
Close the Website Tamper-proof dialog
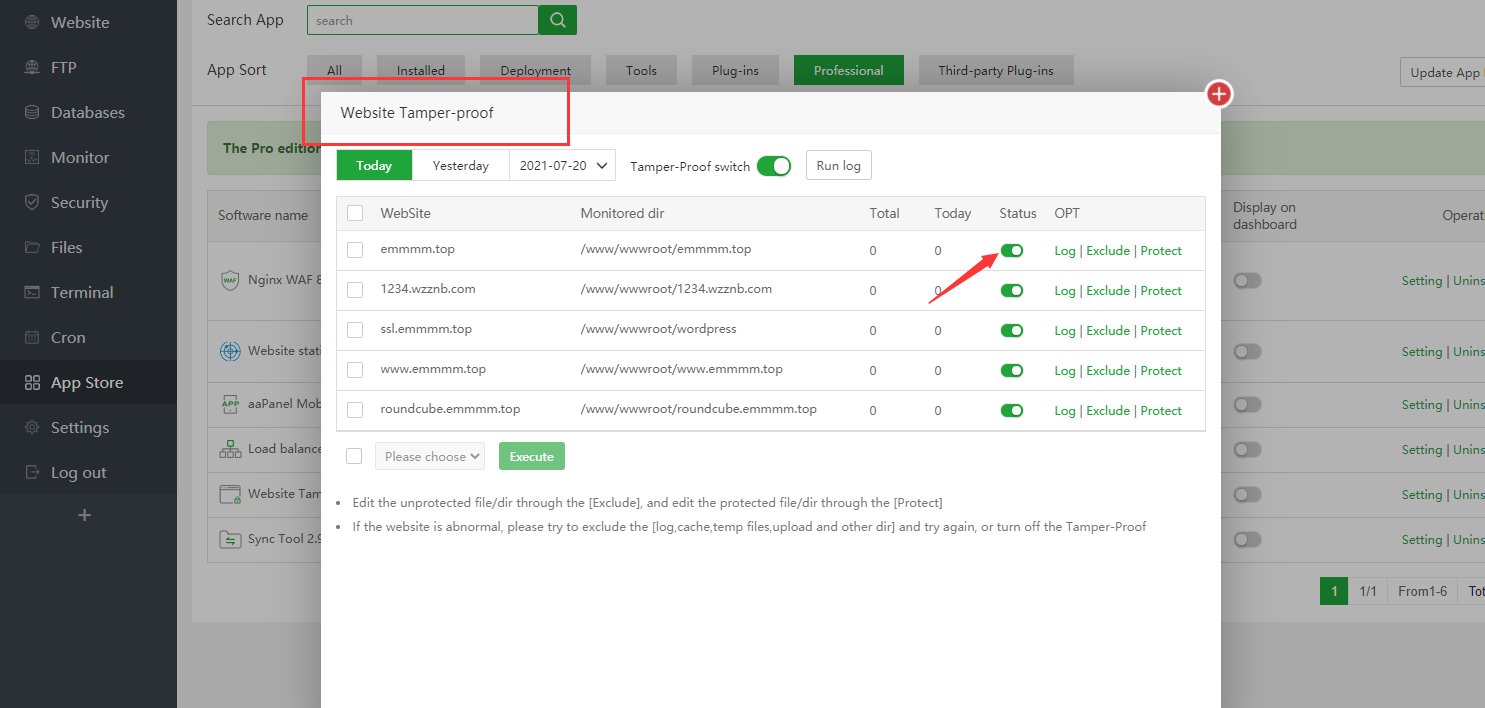1219,94
